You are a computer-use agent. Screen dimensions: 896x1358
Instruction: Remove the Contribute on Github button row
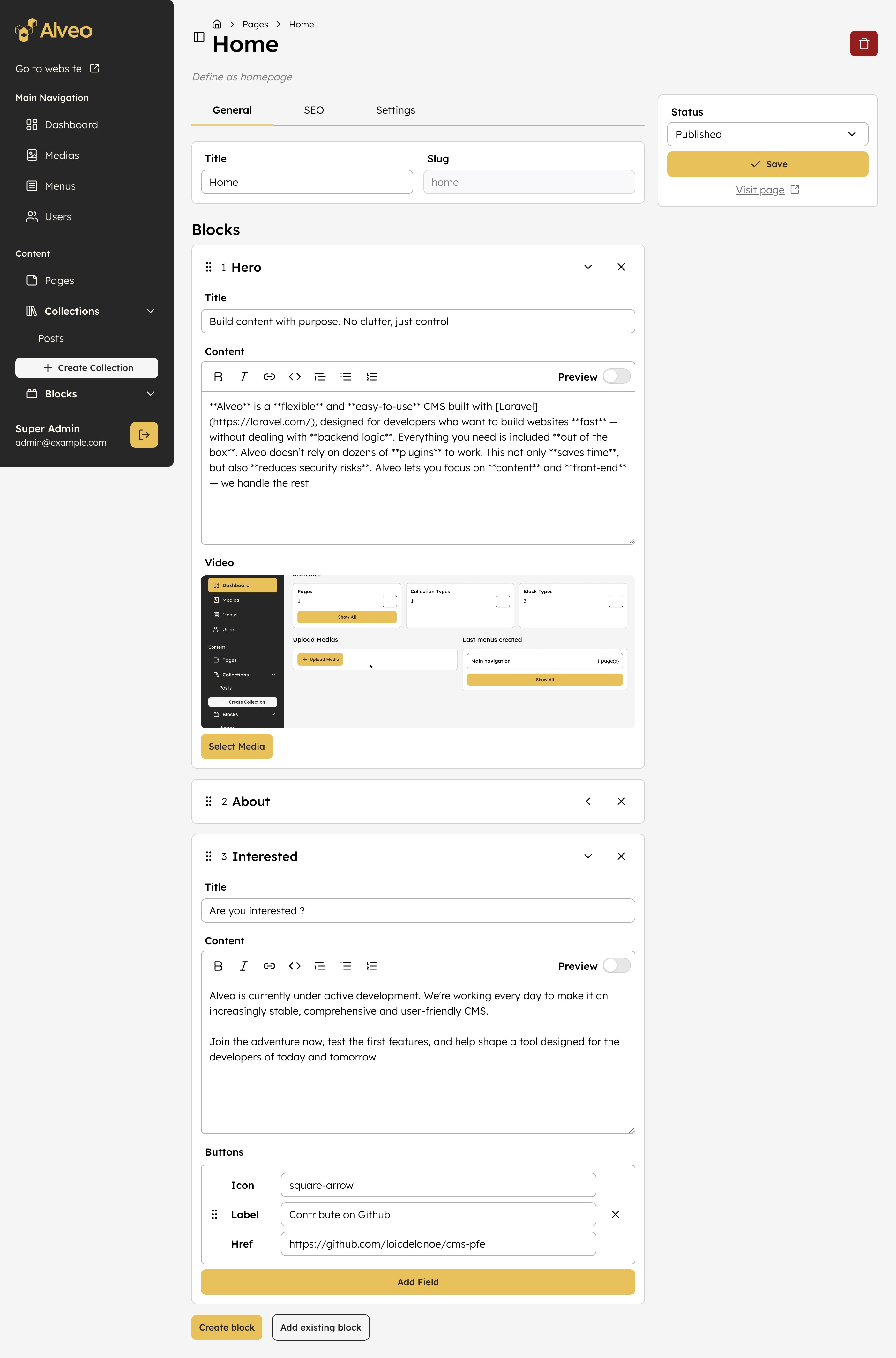point(616,1215)
